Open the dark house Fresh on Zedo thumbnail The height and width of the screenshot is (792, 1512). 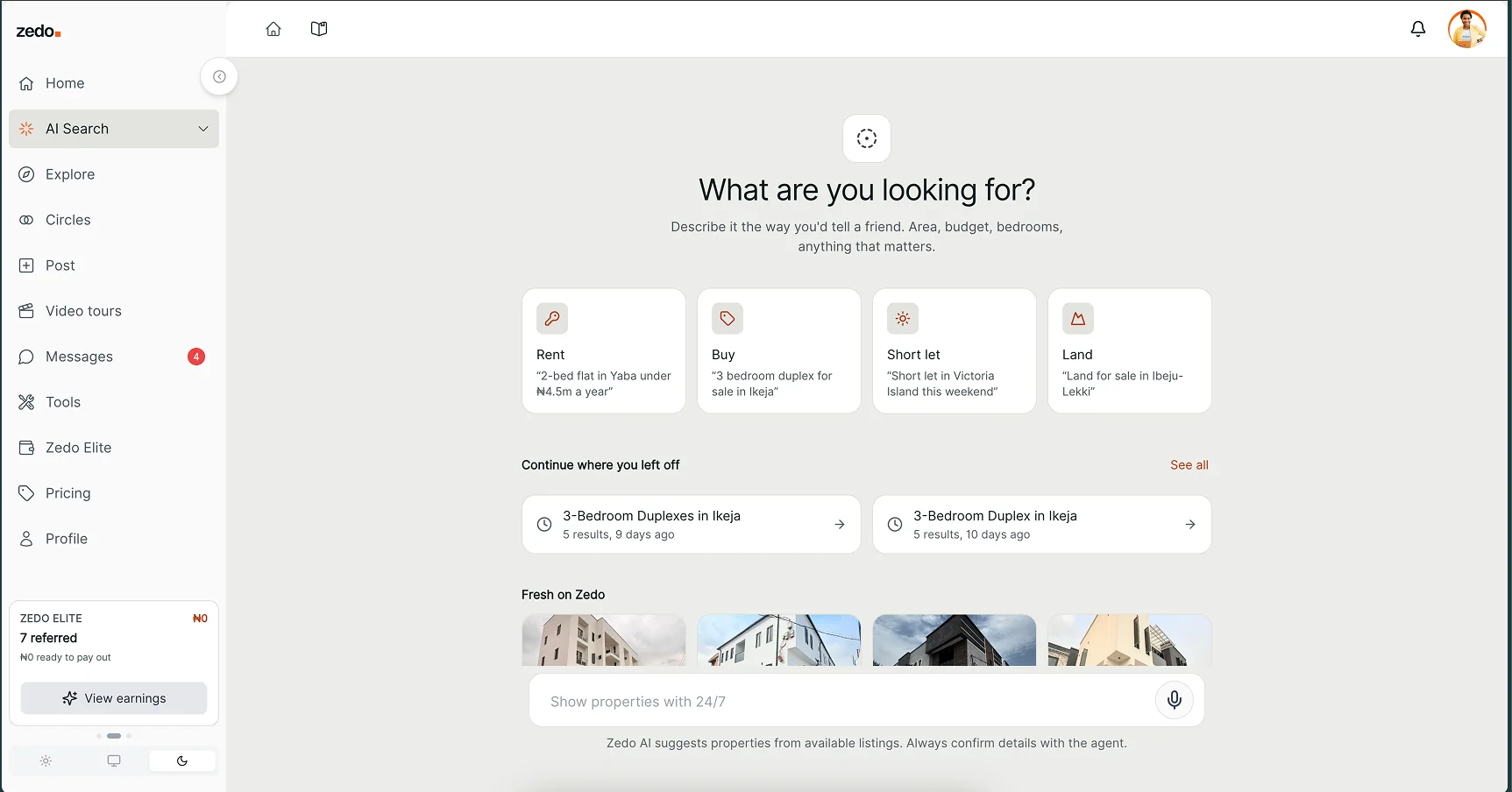pyautogui.click(x=955, y=640)
